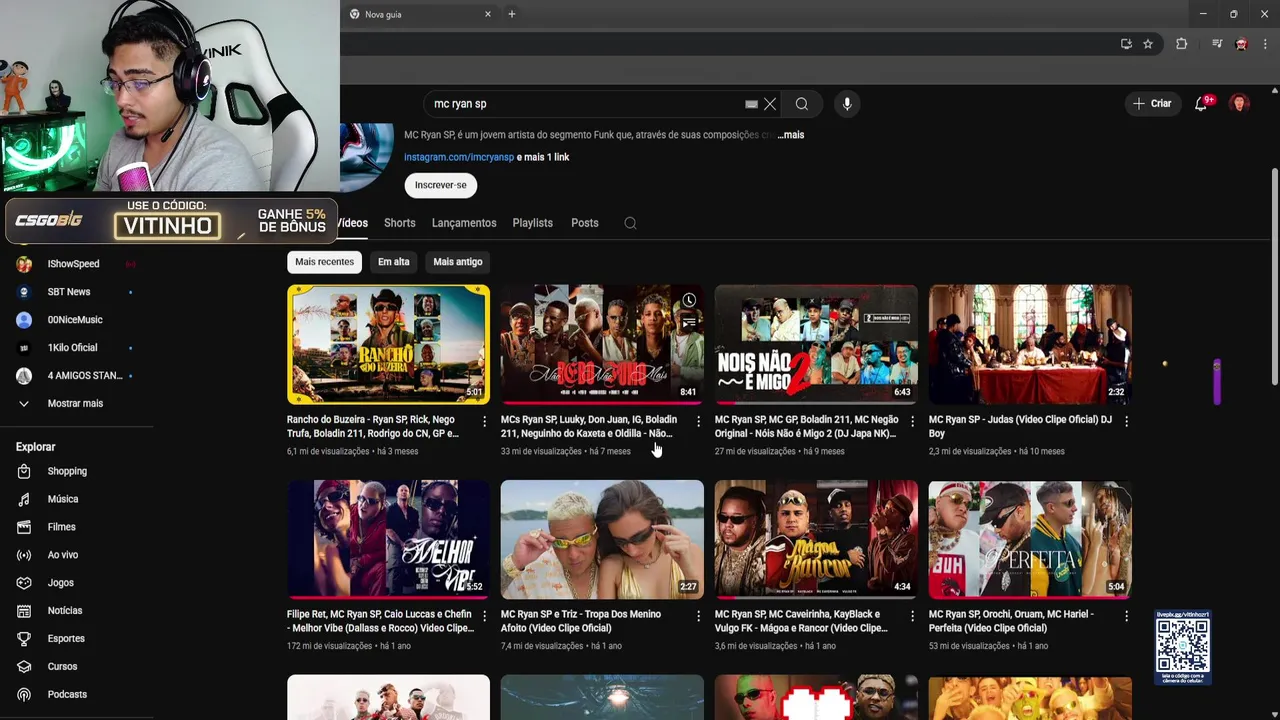Open the Jogos gaming category
This screenshot has width=1280, height=720.
(x=60, y=583)
